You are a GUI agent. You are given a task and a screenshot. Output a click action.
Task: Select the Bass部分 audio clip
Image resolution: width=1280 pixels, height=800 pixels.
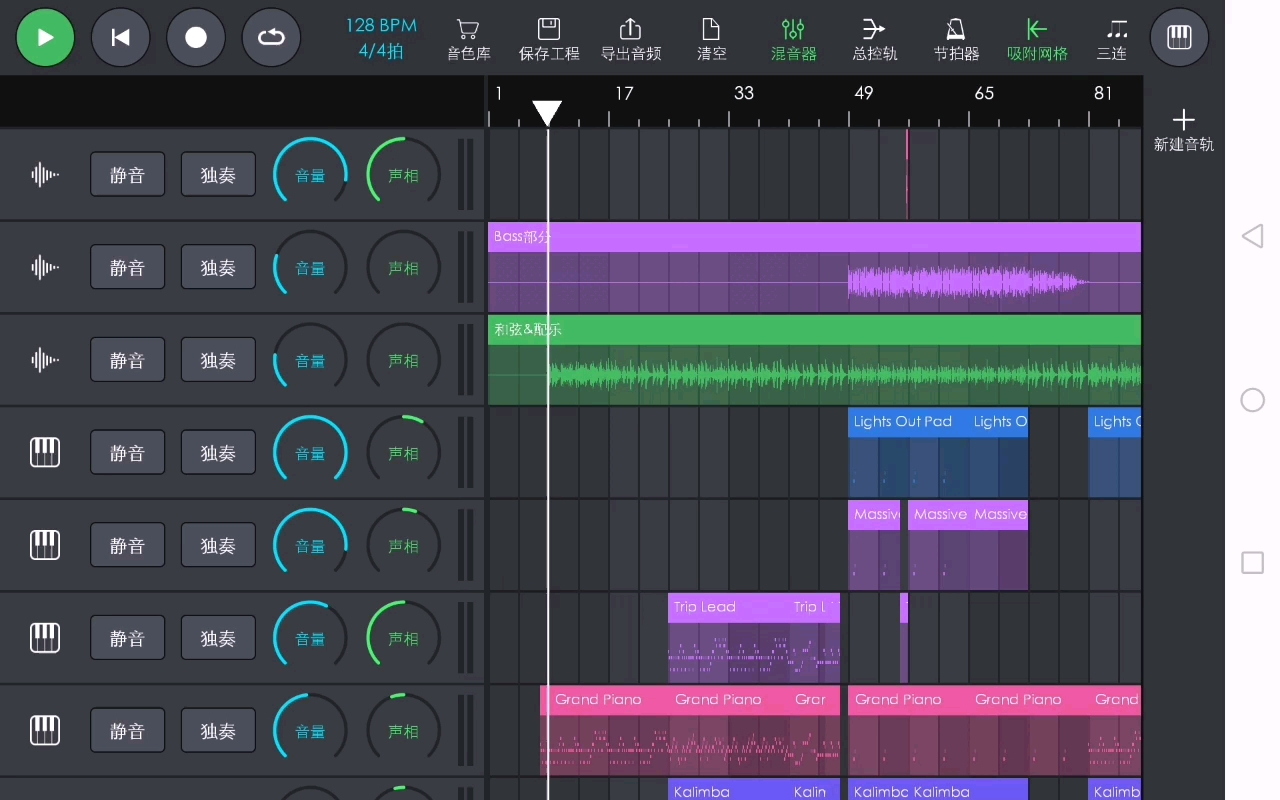tap(814, 267)
